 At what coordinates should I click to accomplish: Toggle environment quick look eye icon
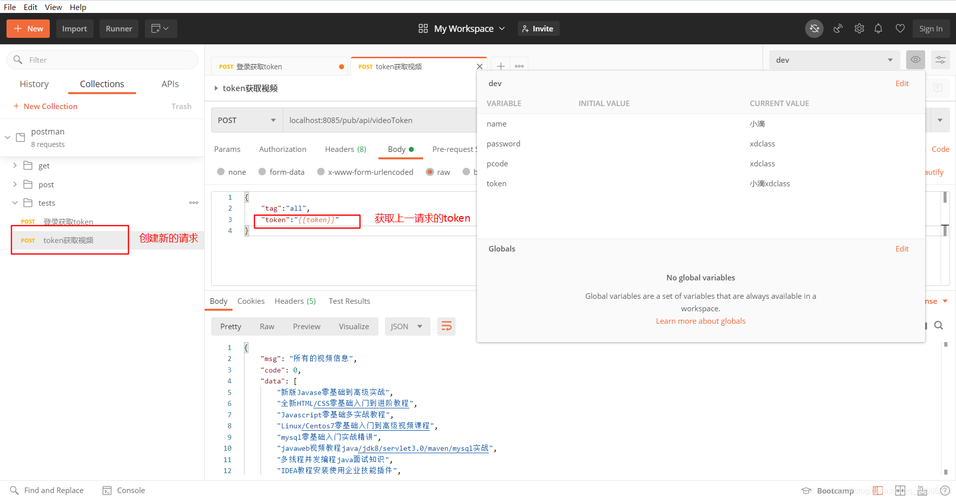pyautogui.click(x=915, y=60)
